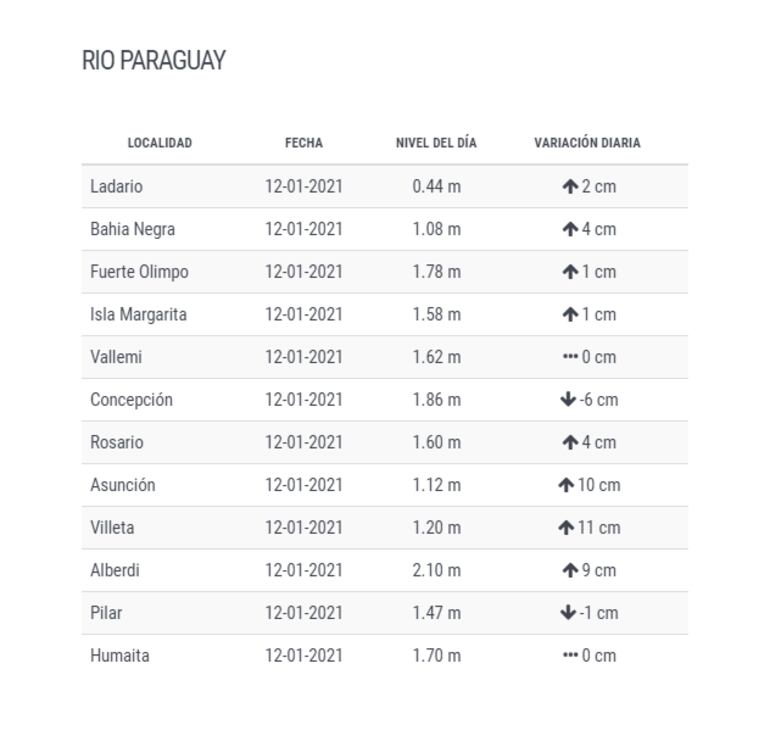770x736 pixels.
Task: Click the 2.10 m level for Alberdi
Action: (x=437, y=571)
